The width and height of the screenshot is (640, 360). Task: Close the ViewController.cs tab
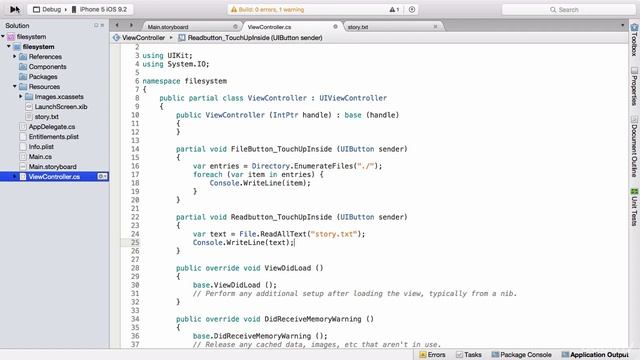pos(335,27)
